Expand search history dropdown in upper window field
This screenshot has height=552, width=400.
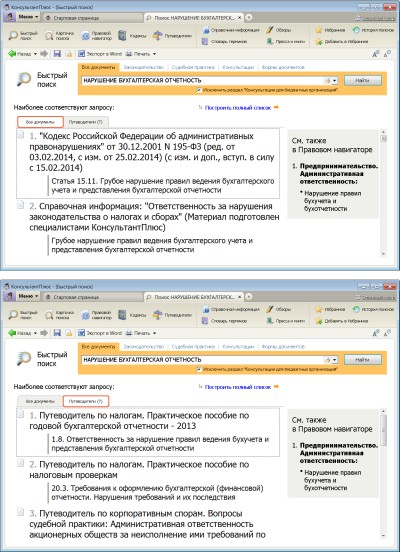pyautogui.click(x=334, y=81)
